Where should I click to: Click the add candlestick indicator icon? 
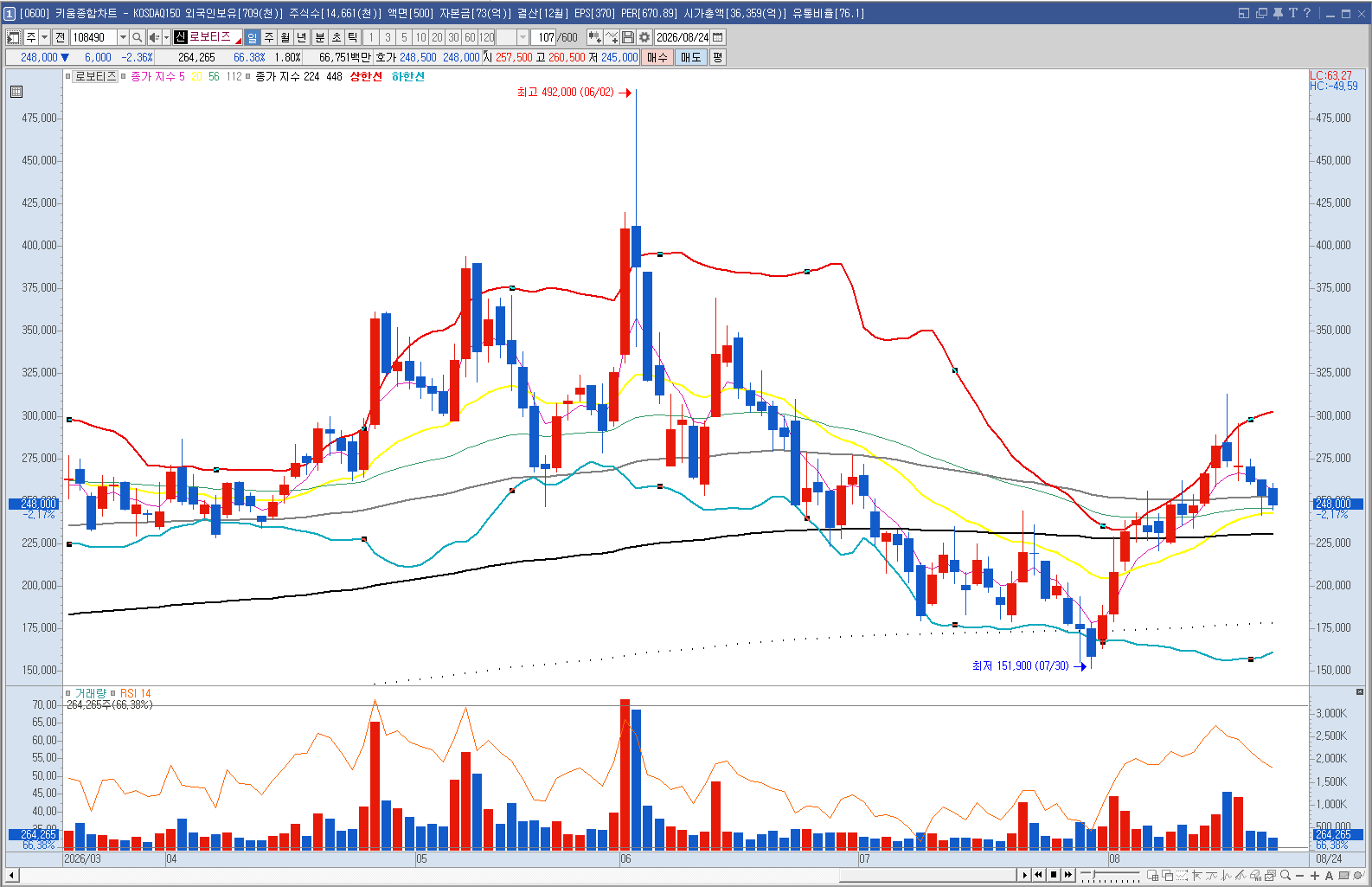coord(594,37)
